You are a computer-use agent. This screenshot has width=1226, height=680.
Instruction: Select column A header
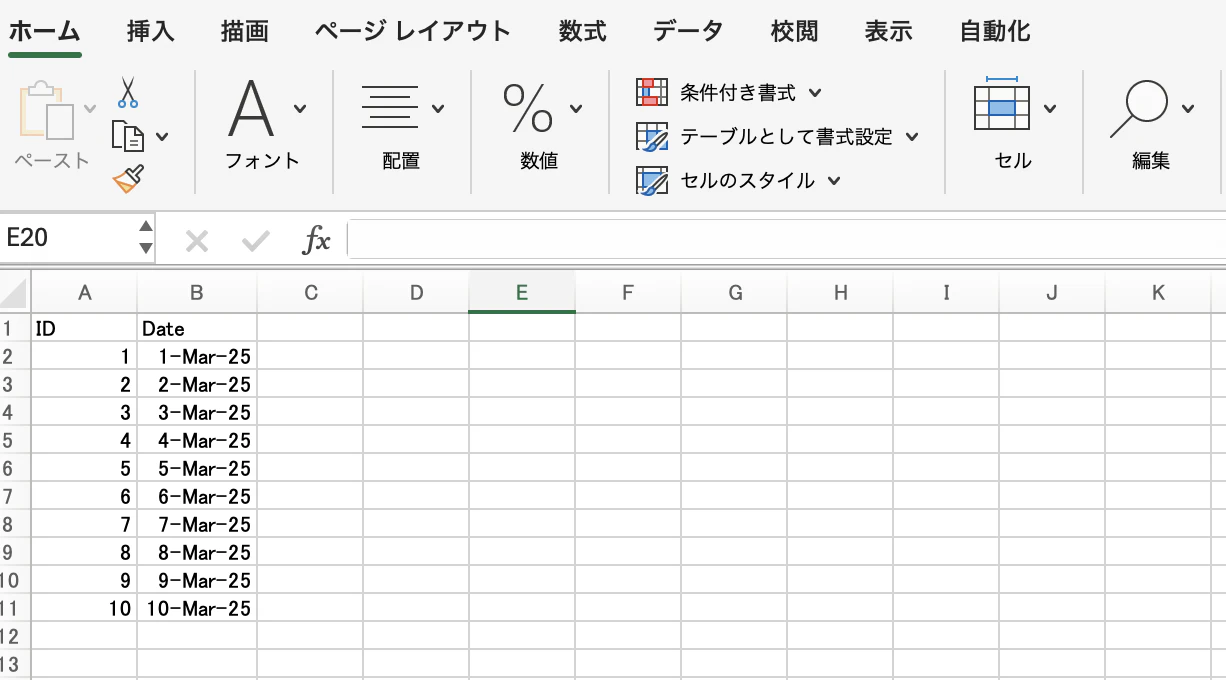point(85,293)
